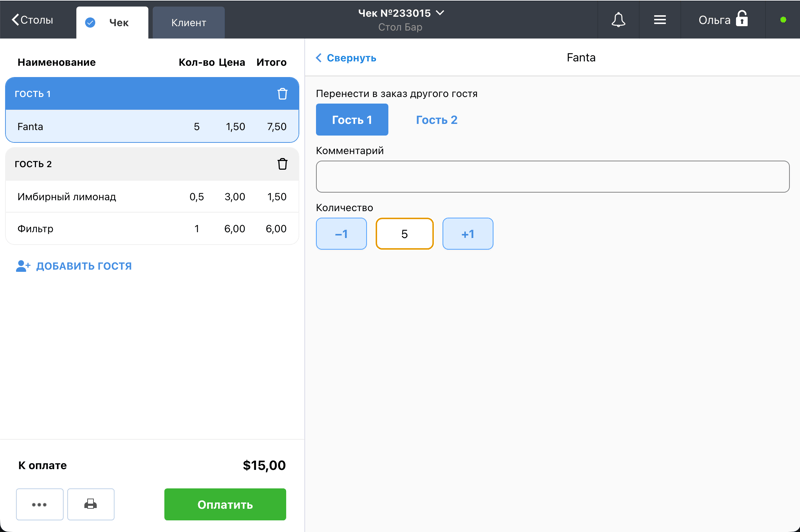
Task: Delete Гость 1 with trash icon
Action: click(x=282, y=94)
